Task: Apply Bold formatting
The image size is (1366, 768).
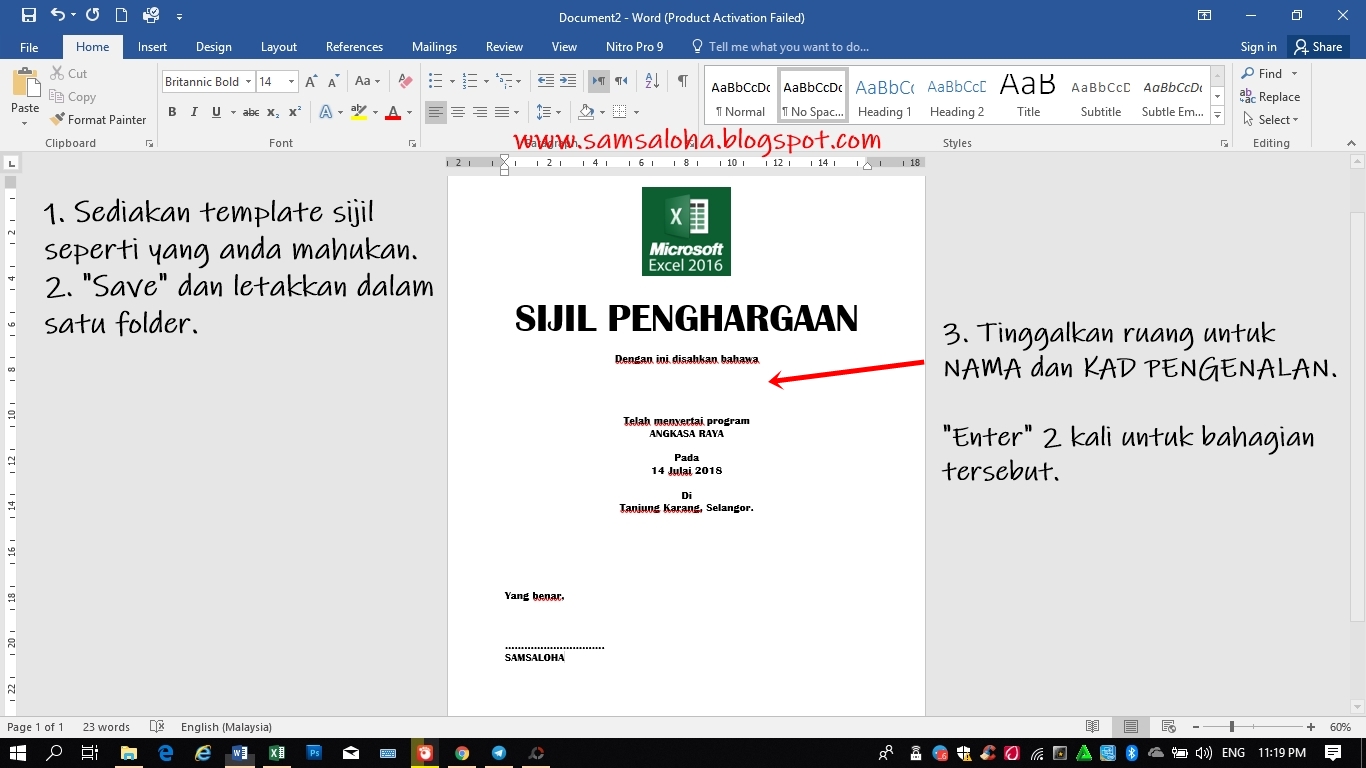Action: click(x=171, y=112)
